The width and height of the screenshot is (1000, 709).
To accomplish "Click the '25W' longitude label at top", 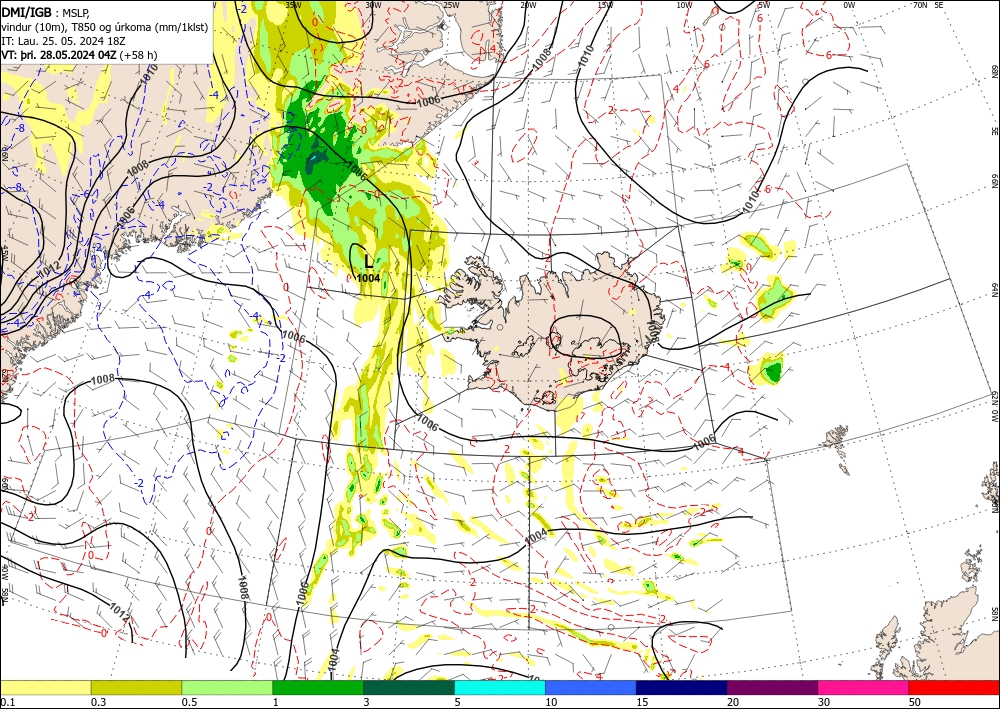I will pyautogui.click(x=451, y=5).
